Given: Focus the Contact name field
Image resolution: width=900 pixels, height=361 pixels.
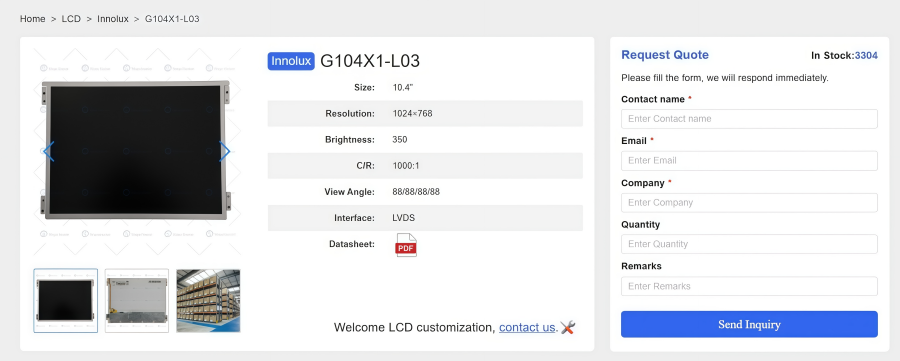Looking at the screenshot, I should pyautogui.click(x=749, y=119).
